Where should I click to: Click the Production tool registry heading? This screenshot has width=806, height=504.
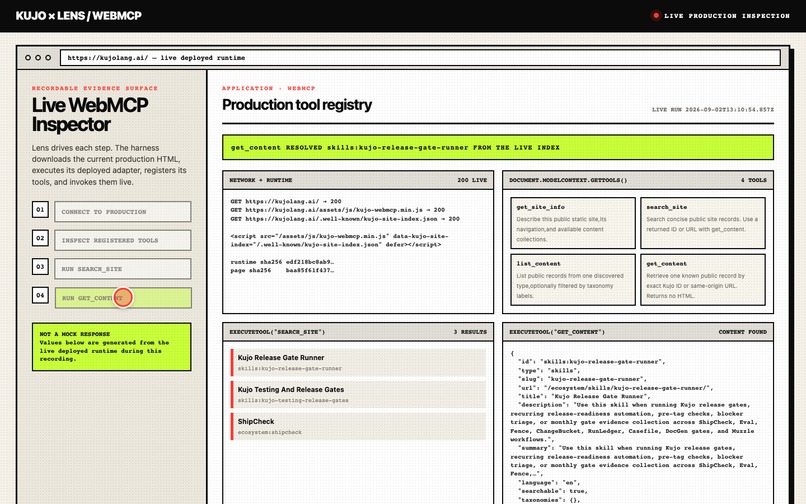click(297, 105)
